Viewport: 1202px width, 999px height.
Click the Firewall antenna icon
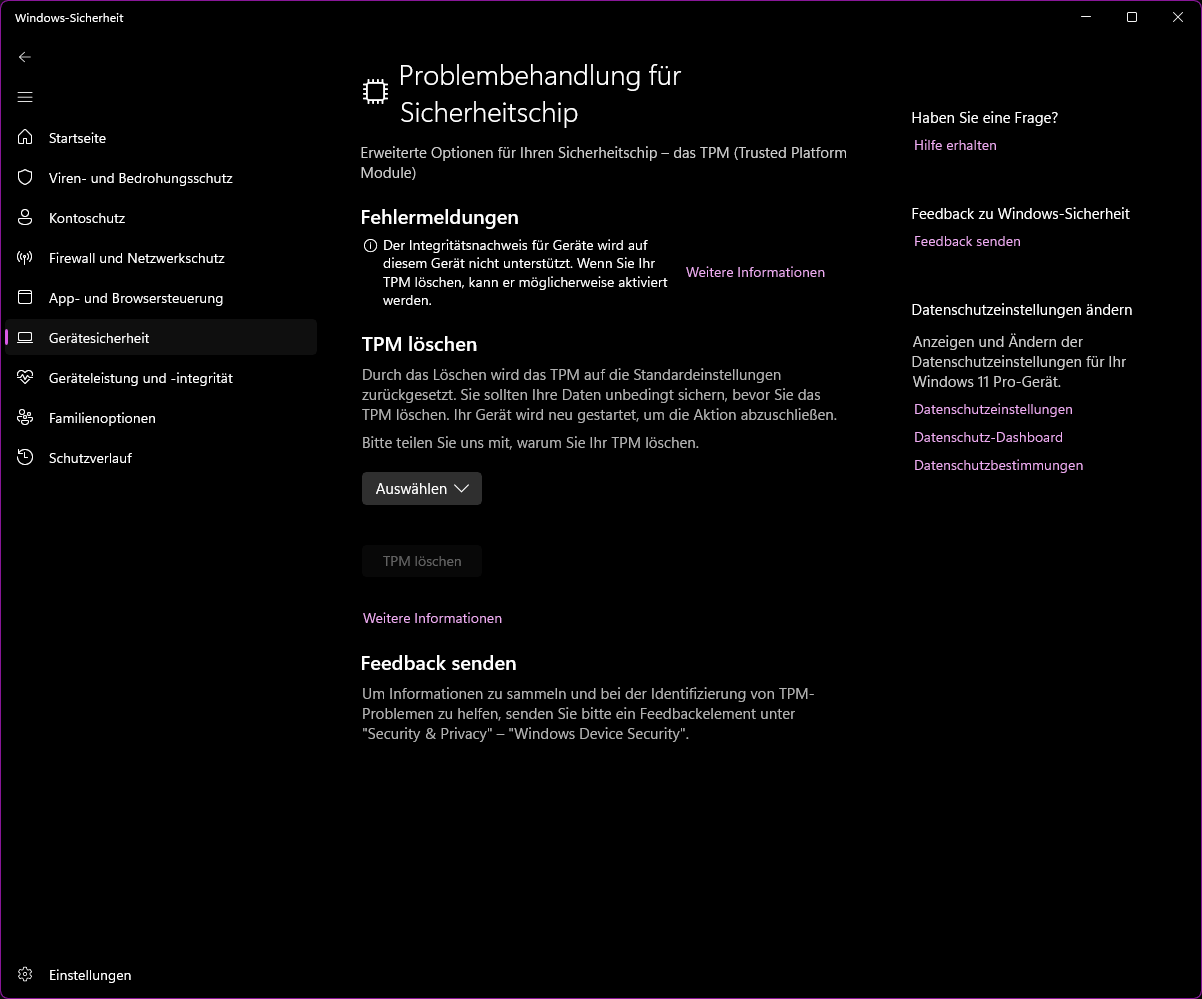click(x=26, y=257)
